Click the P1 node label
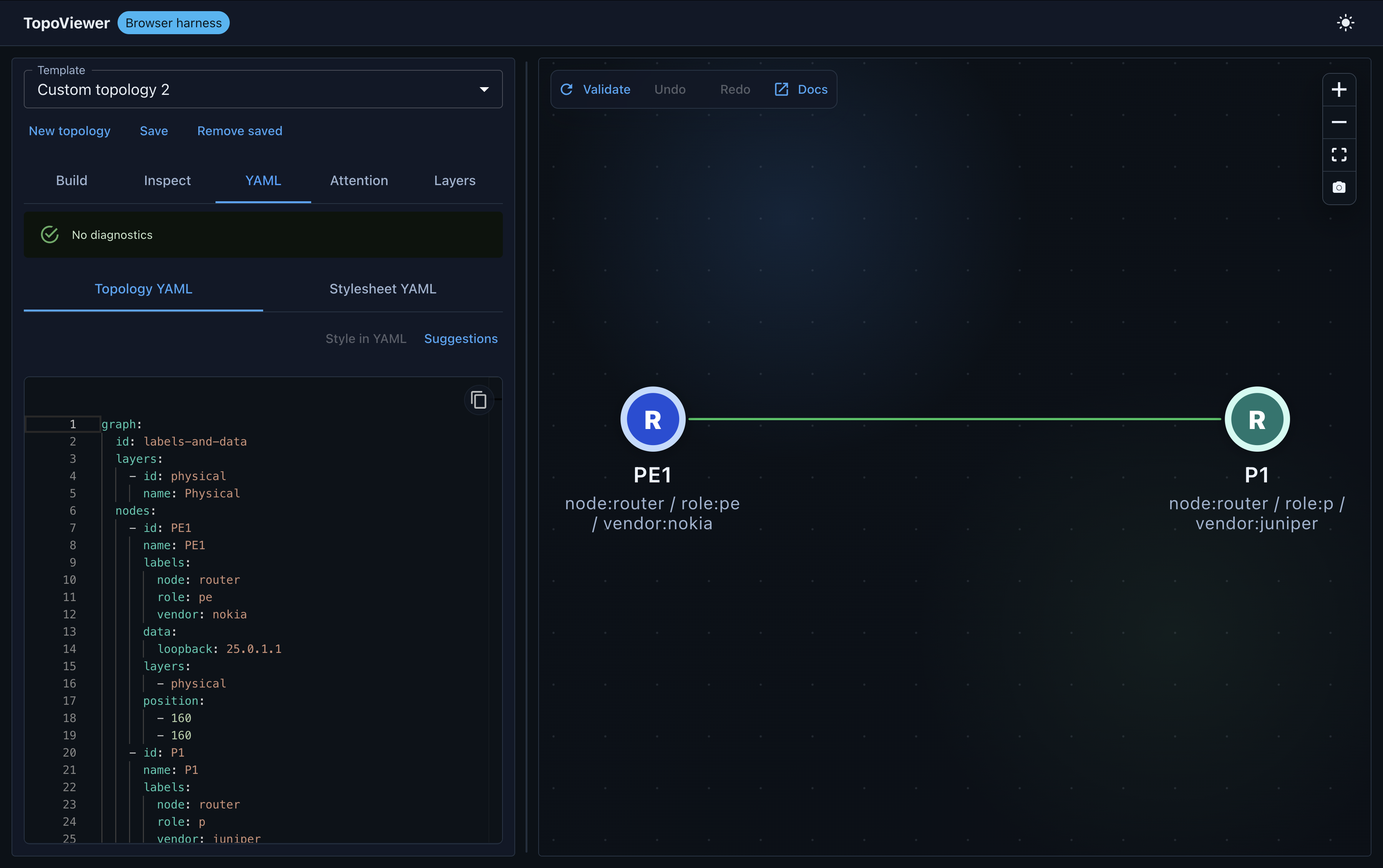 (x=1257, y=475)
